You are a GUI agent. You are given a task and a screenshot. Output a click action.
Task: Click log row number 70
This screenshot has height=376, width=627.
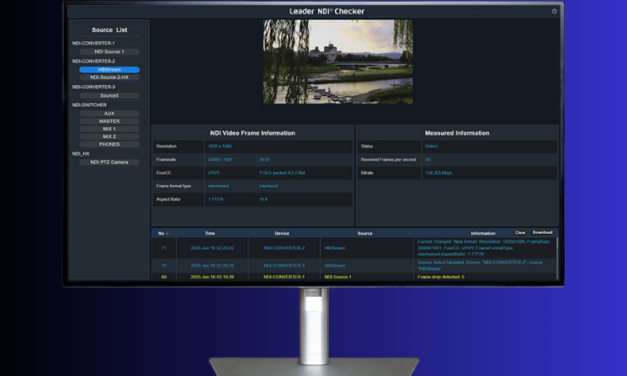164,266
